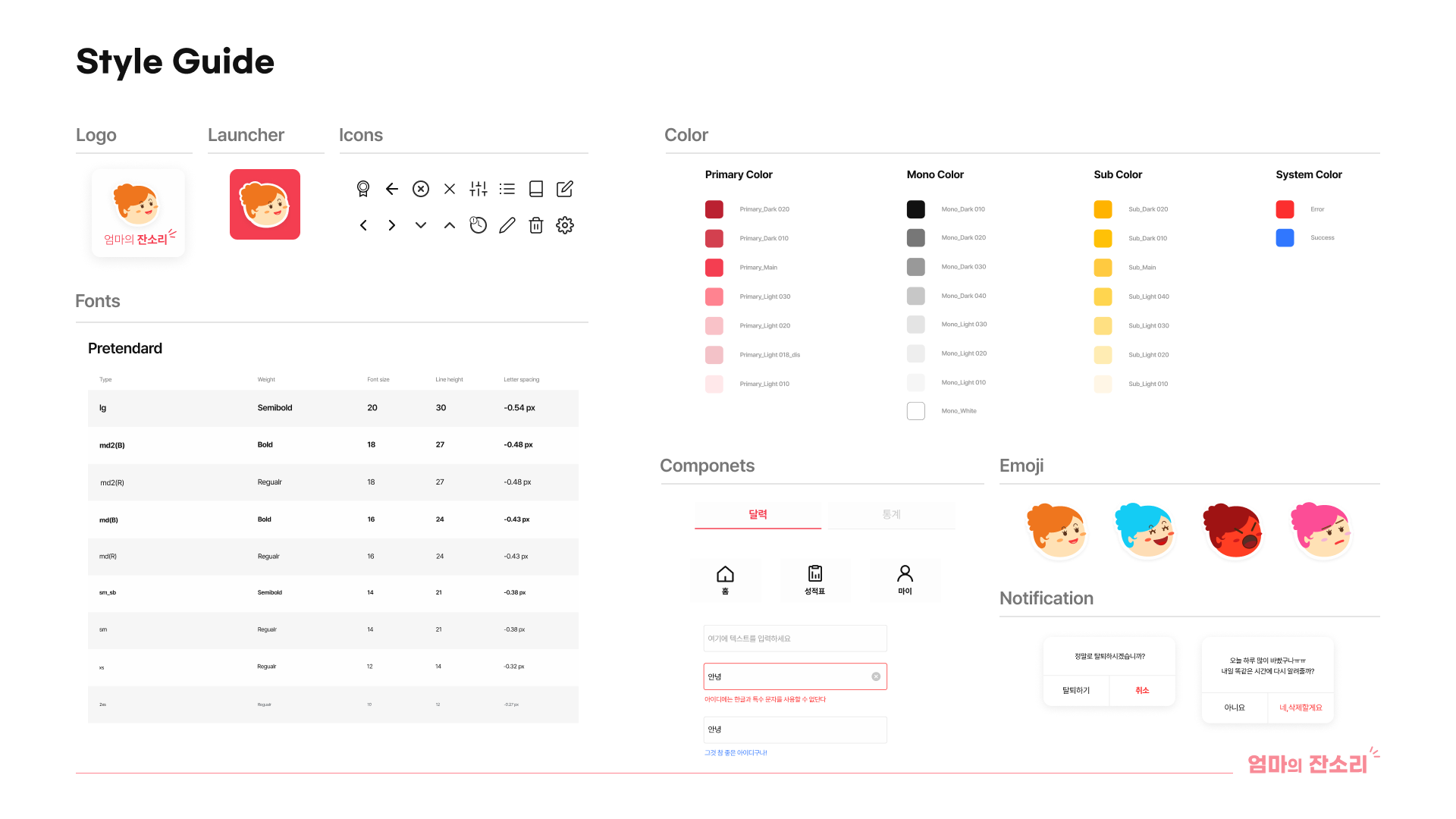1456x819 pixels.
Task: Click the downward chevron icon
Action: 421,225
